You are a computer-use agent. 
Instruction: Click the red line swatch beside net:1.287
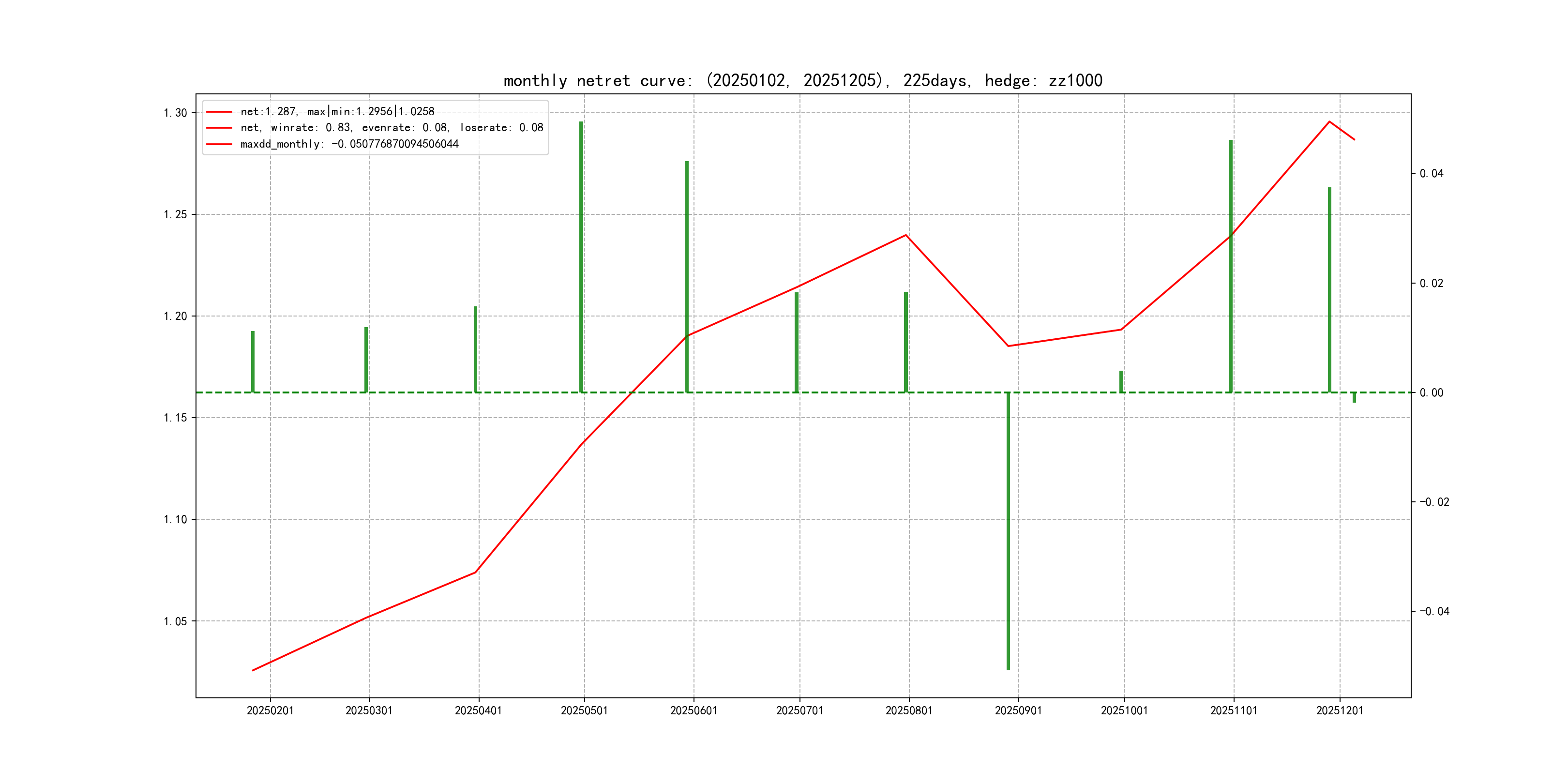tap(219, 111)
